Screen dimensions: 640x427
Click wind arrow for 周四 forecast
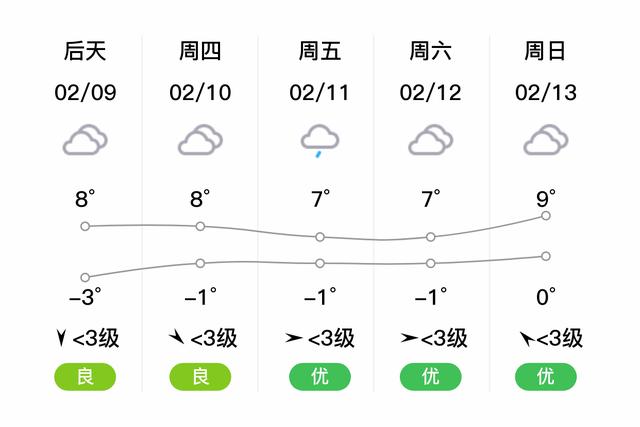tap(177, 337)
